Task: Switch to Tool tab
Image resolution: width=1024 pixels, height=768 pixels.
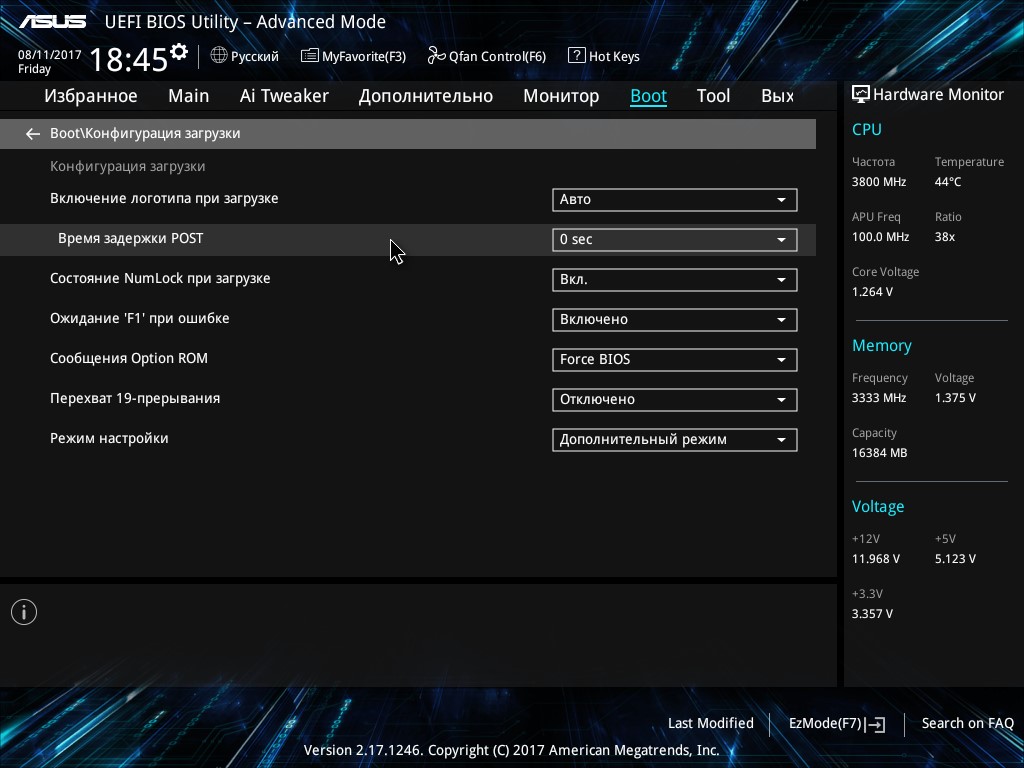Action: (x=713, y=96)
